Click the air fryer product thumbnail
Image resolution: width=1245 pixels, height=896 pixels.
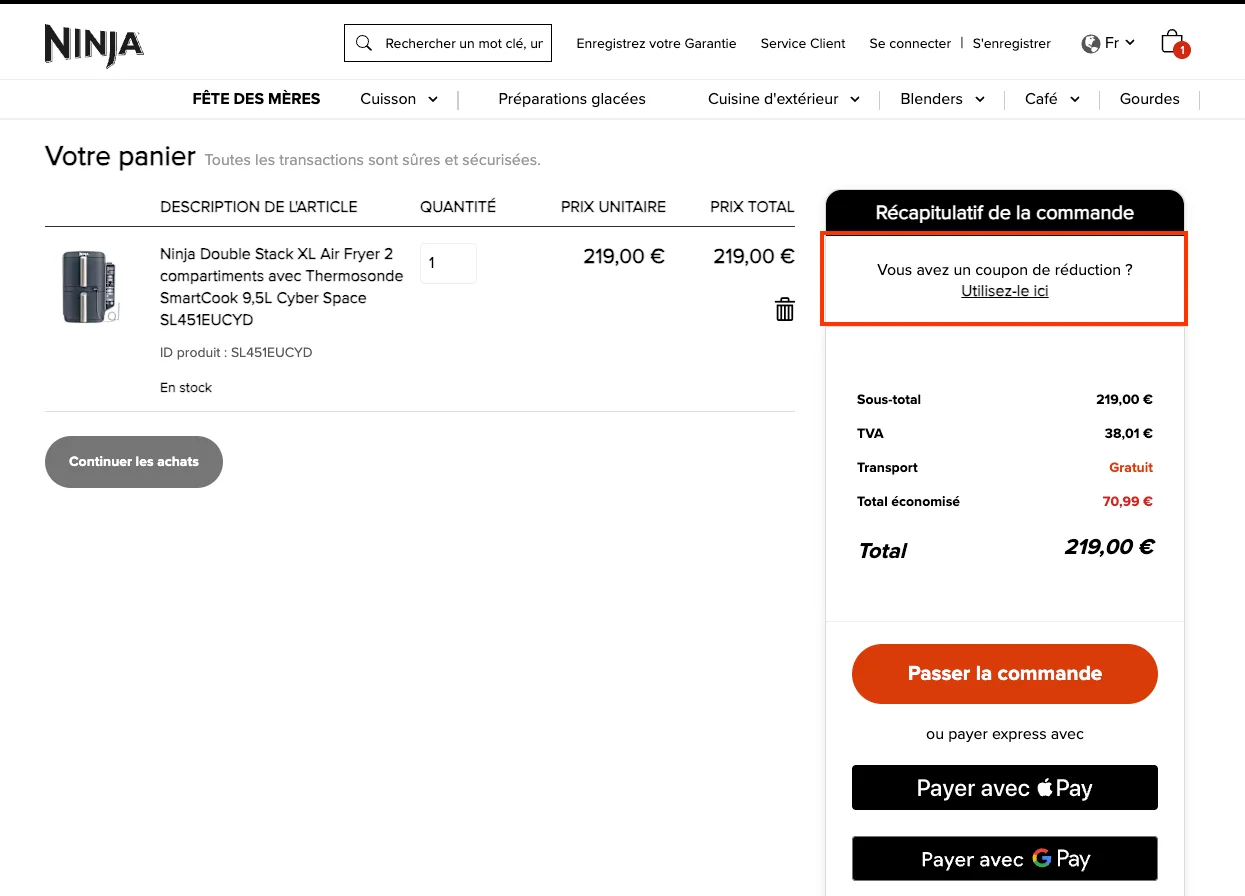point(90,286)
